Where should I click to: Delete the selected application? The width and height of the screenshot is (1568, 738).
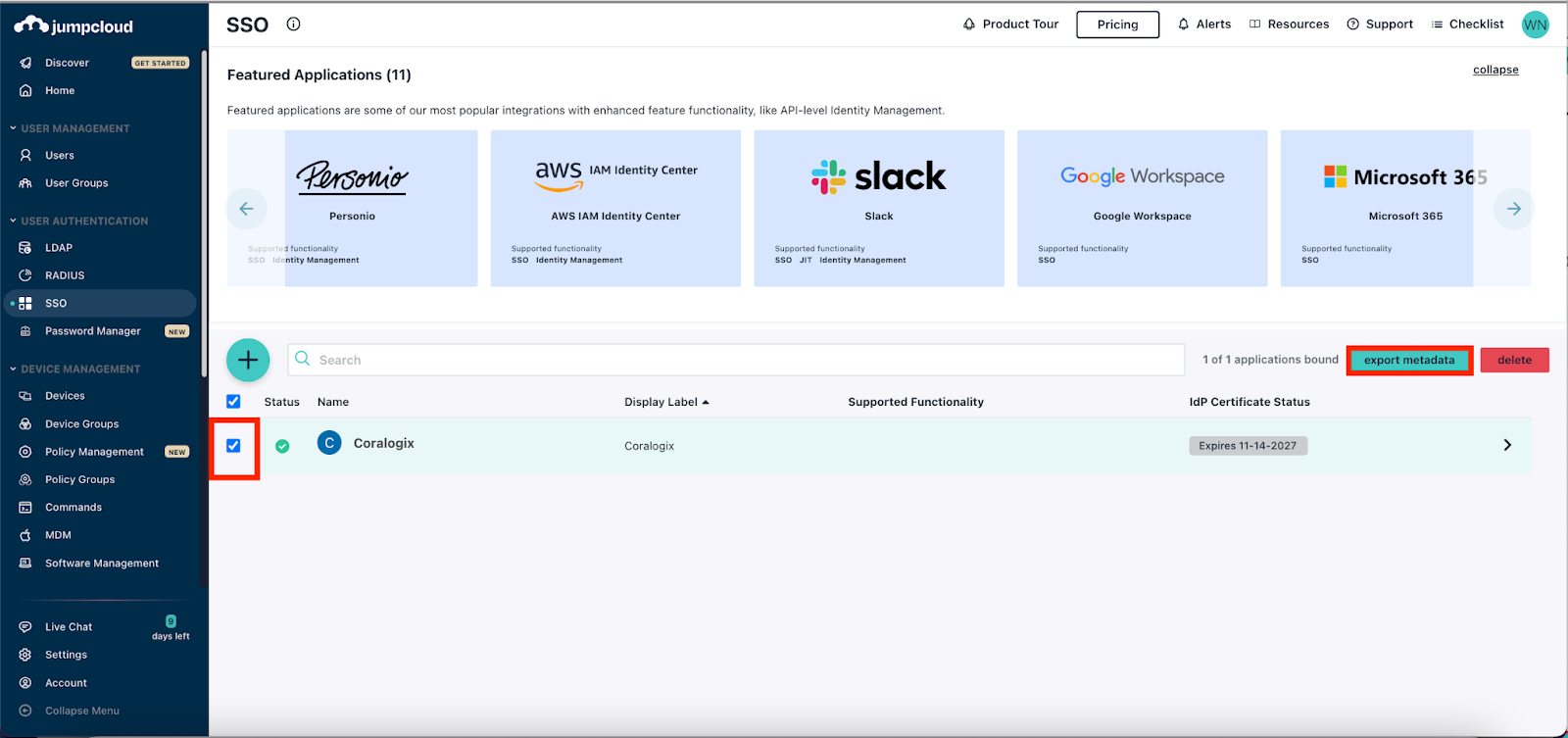pos(1514,360)
